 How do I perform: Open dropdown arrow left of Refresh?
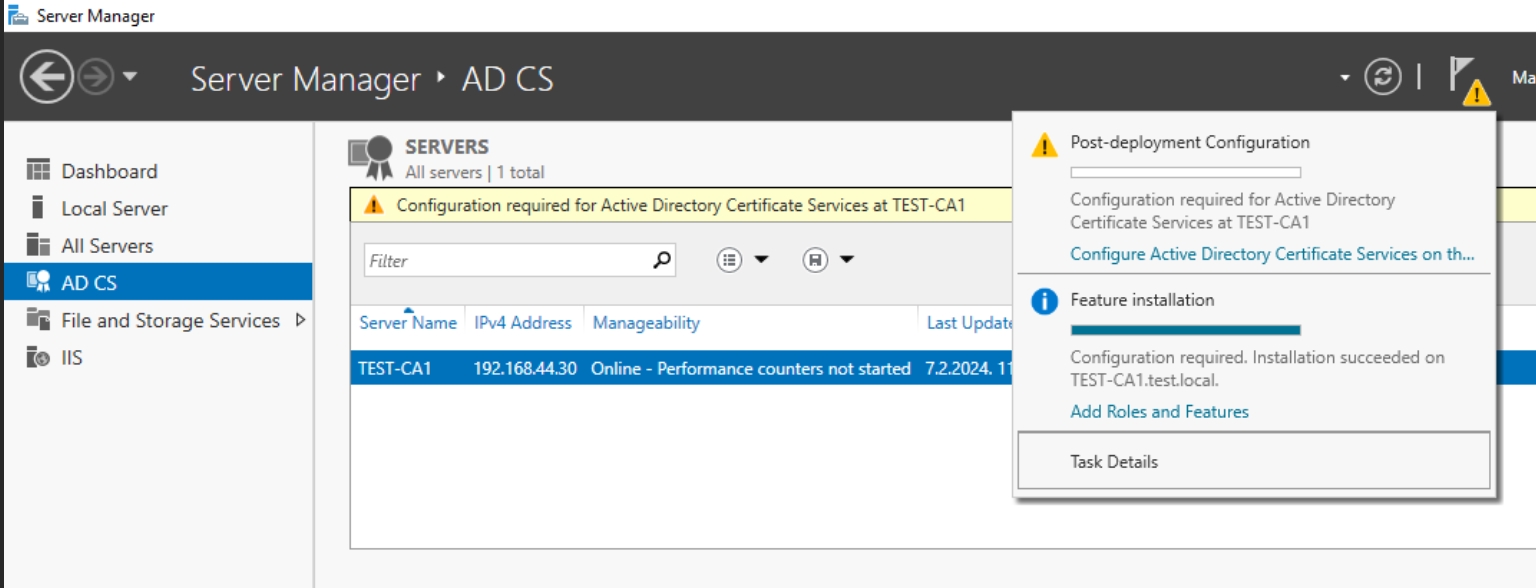pyautogui.click(x=1345, y=78)
